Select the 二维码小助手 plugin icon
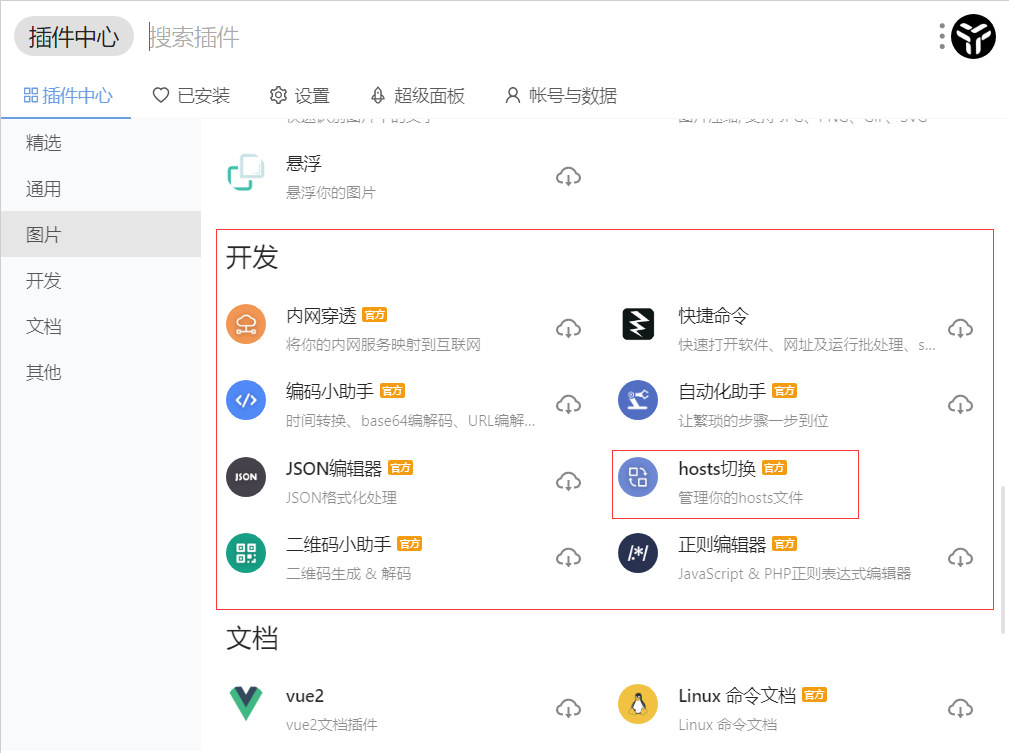The width and height of the screenshot is (1009, 753). 246,555
